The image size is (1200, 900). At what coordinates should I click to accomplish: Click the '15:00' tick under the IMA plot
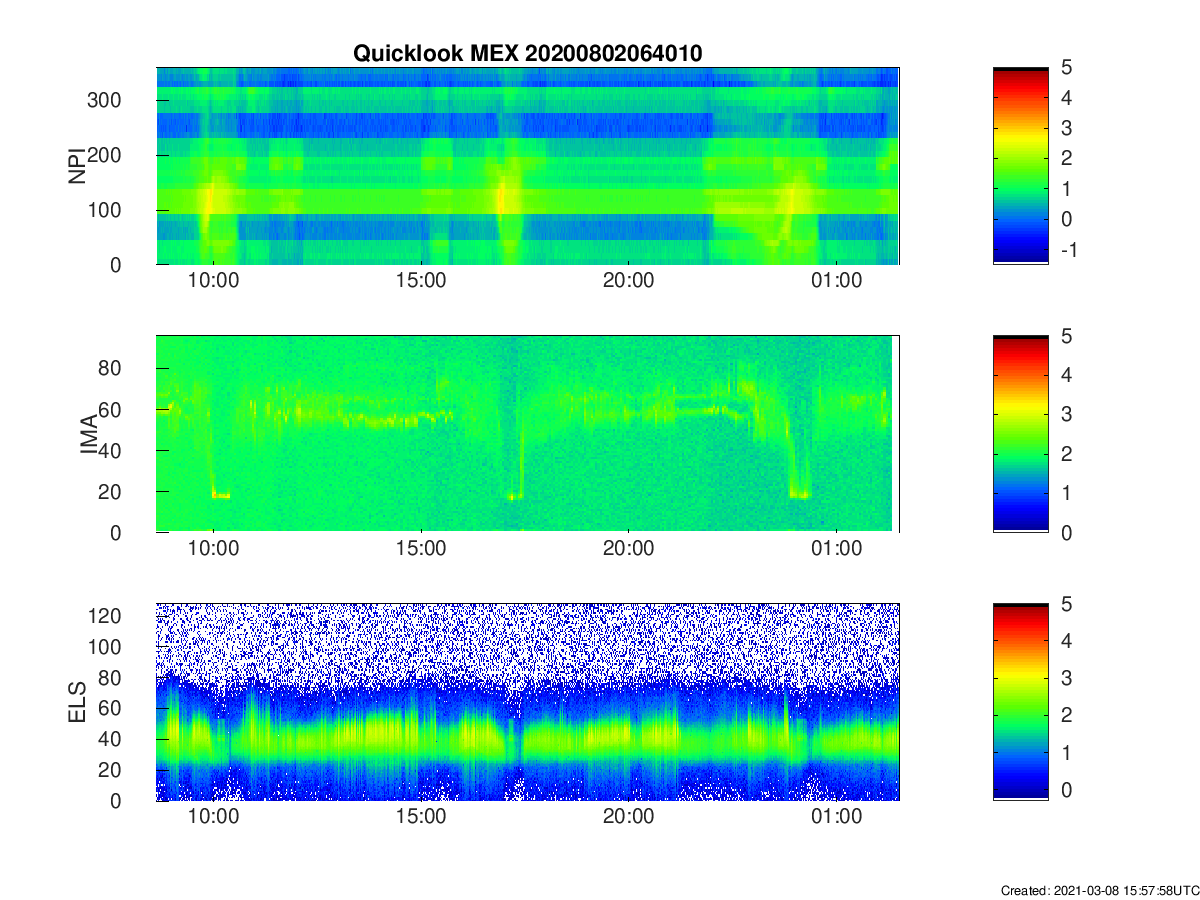pos(421,549)
